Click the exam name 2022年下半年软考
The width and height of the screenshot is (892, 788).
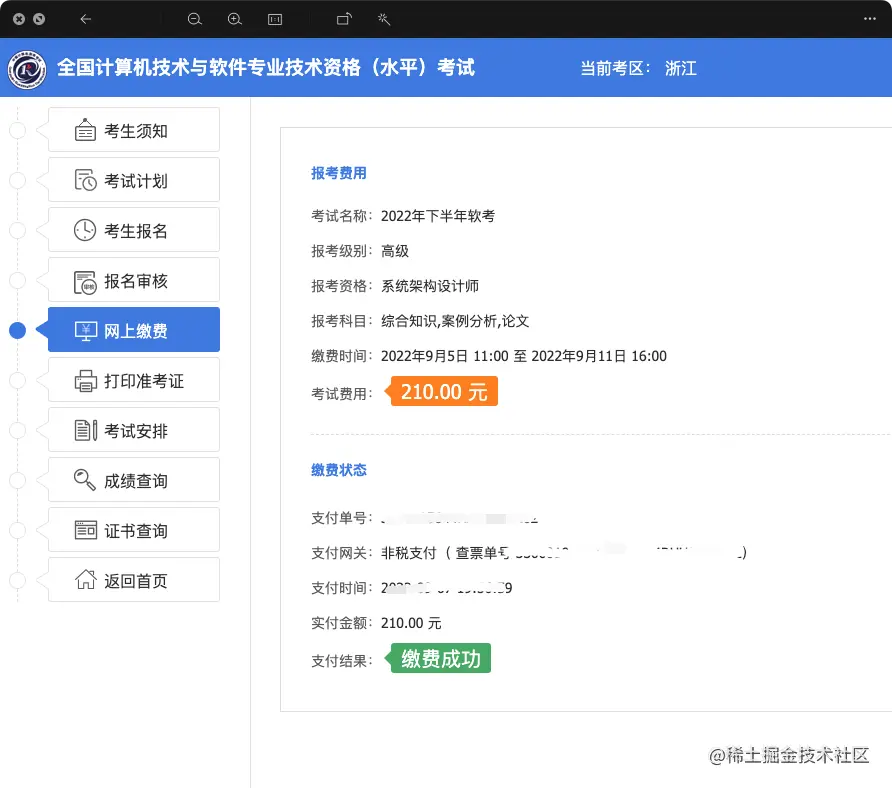pyautogui.click(x=438, y=216)
